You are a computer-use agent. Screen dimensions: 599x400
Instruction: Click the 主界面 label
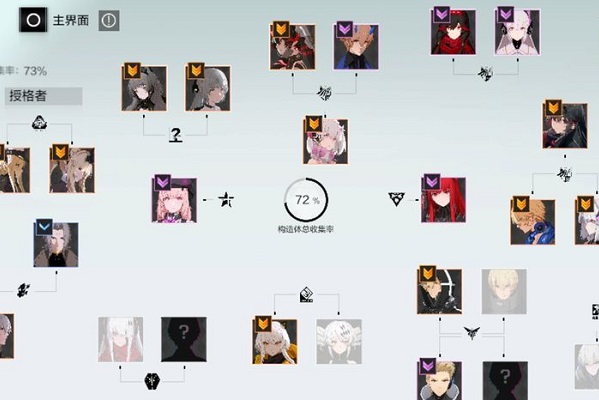(x=71, y=20)
